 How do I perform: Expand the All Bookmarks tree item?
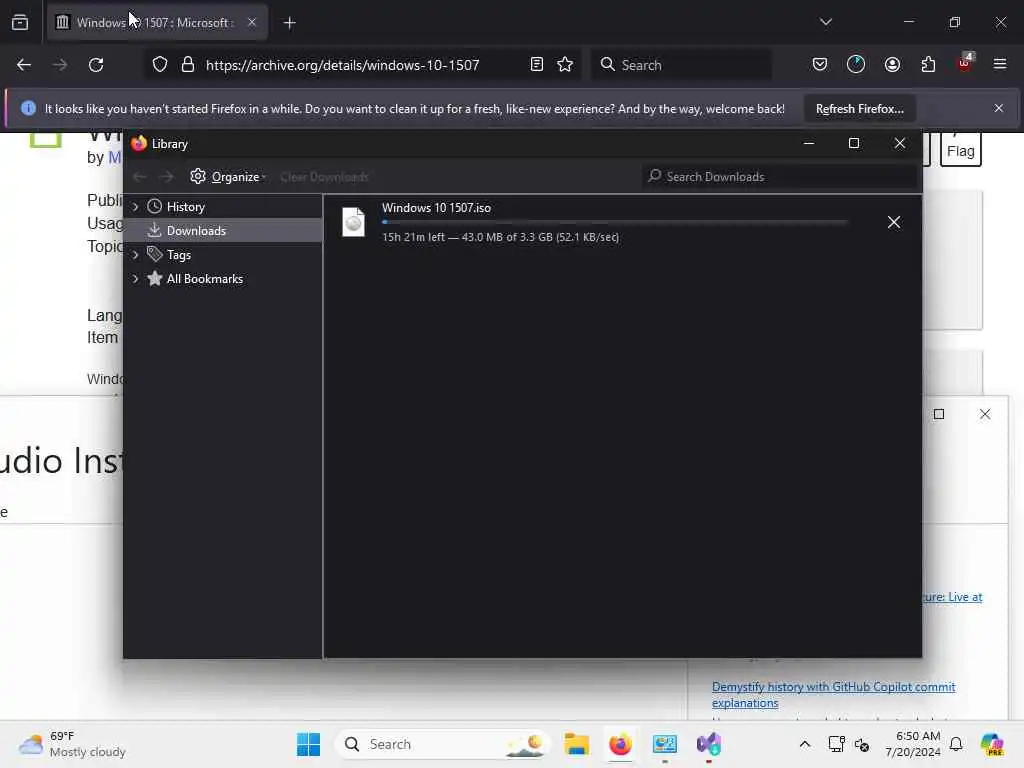point(136,279)
